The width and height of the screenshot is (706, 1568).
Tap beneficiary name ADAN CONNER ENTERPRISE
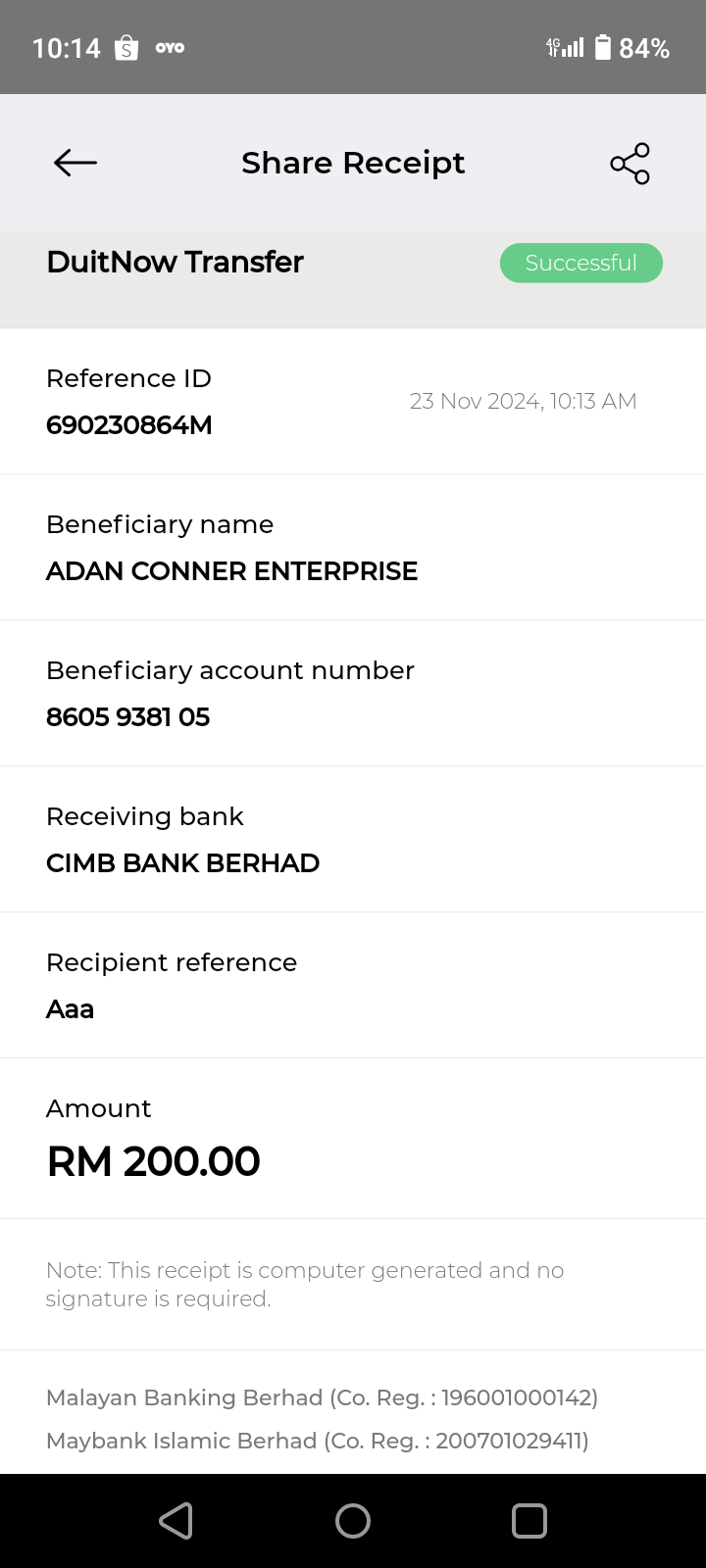pos(231,571)
